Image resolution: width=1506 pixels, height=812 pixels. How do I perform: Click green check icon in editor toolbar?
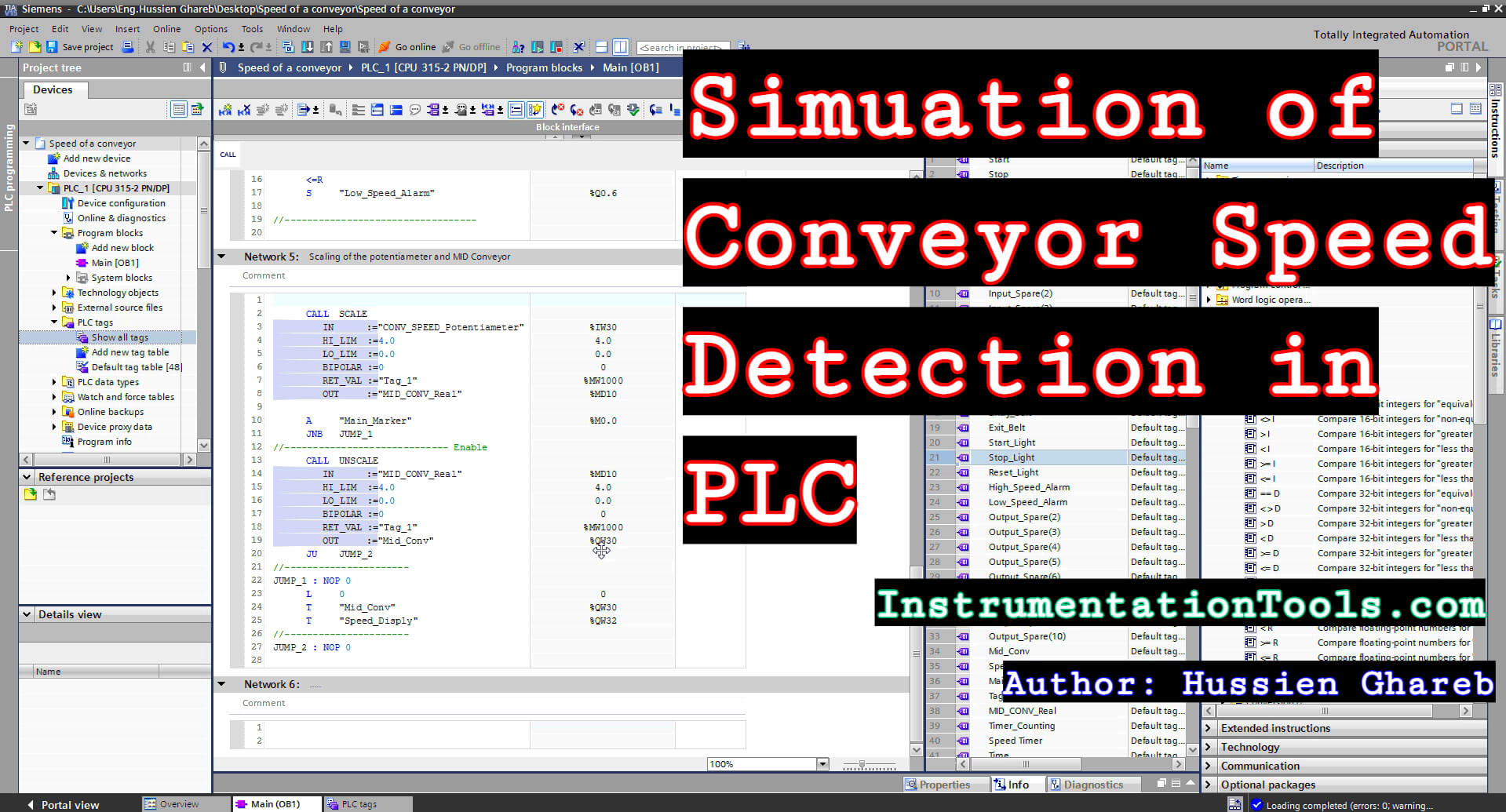(x=633, y=110)
